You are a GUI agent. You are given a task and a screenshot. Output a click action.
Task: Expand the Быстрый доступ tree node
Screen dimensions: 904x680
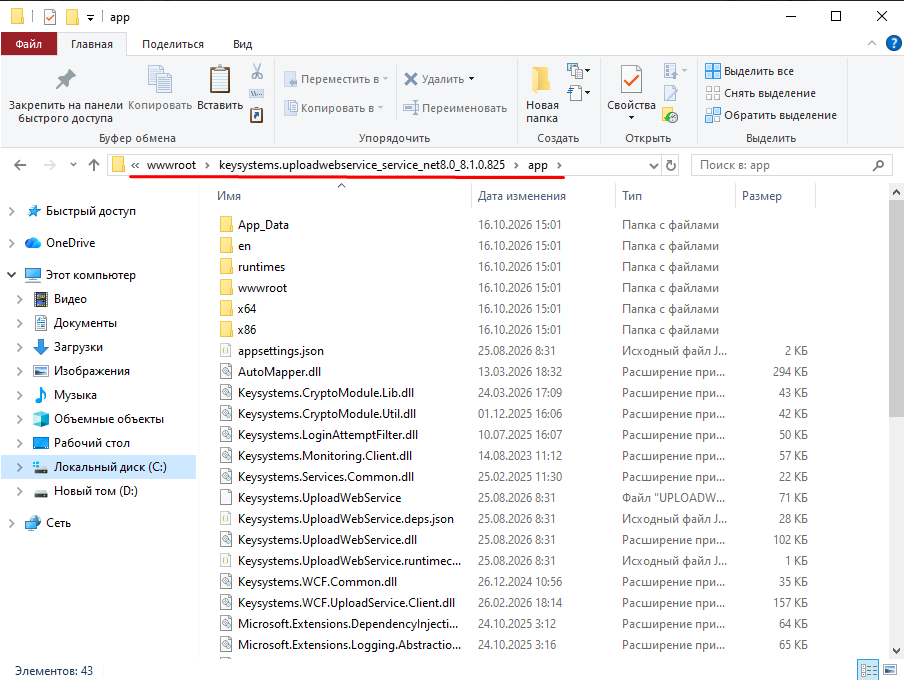point(12,211)
